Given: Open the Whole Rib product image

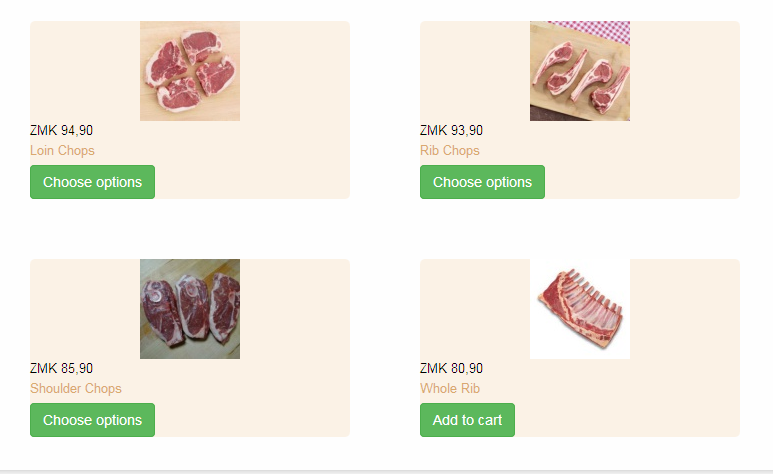Looking at the screenshot, I should click(580, 309).
